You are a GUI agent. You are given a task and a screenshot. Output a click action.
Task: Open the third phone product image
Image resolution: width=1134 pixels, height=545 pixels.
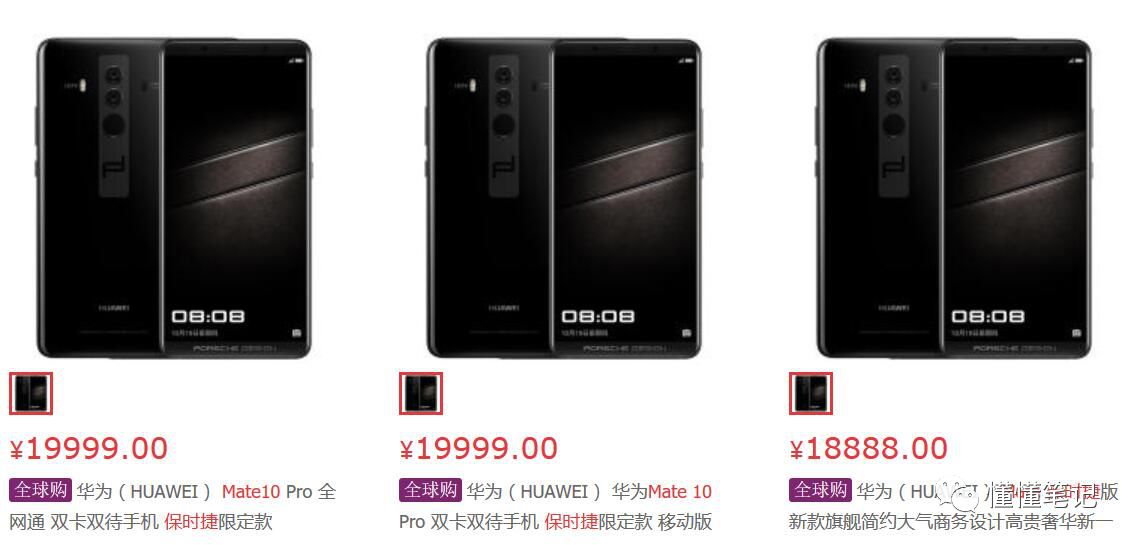coord(954,198)
